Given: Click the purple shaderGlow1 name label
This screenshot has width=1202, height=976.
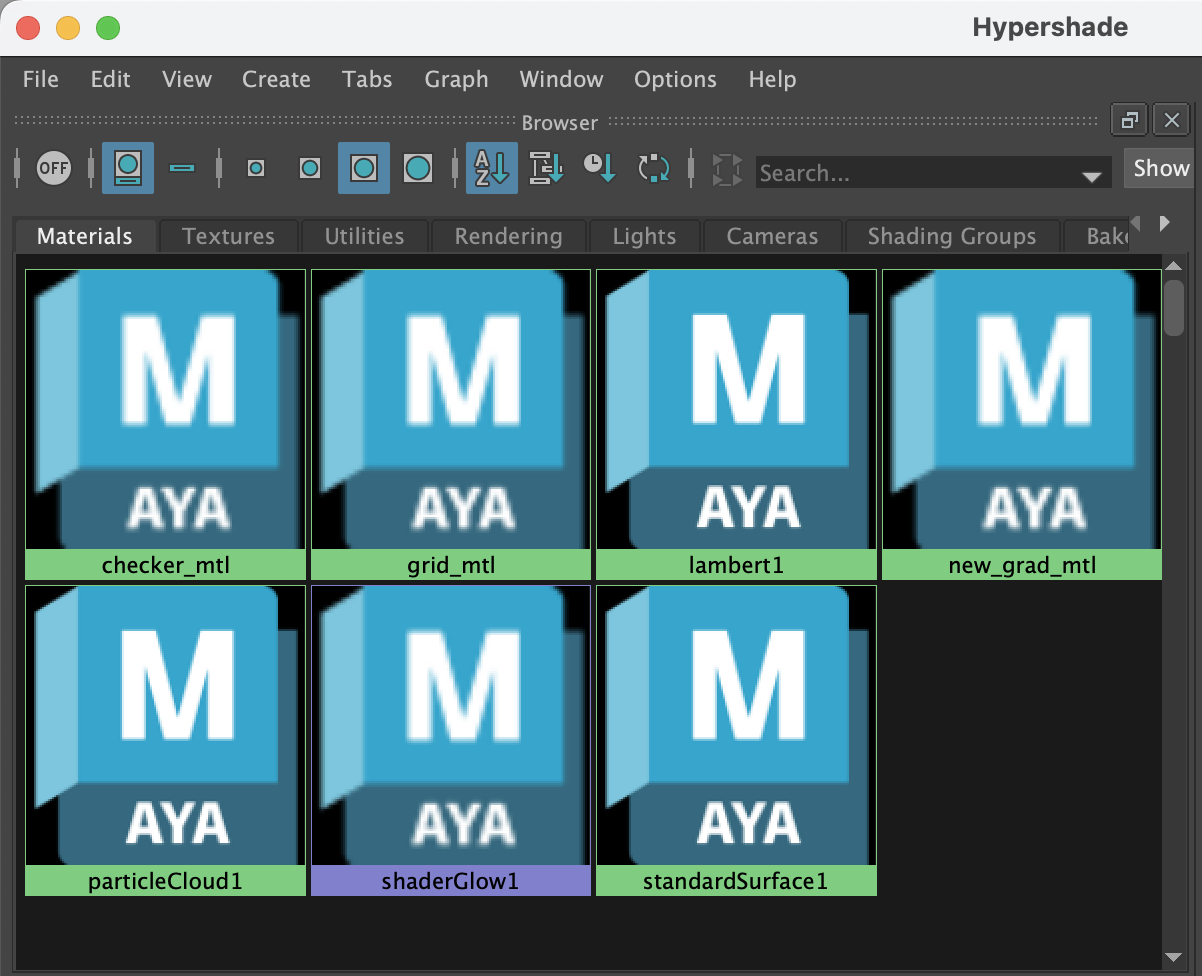Looking at the screenshot, I should click(451, 881).
